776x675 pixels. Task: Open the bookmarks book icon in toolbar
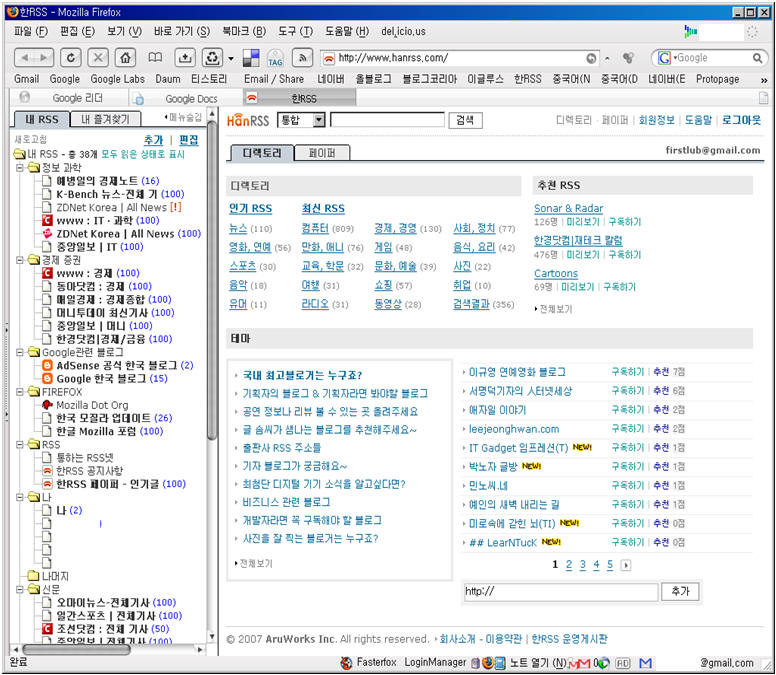[x=155, y=58]
